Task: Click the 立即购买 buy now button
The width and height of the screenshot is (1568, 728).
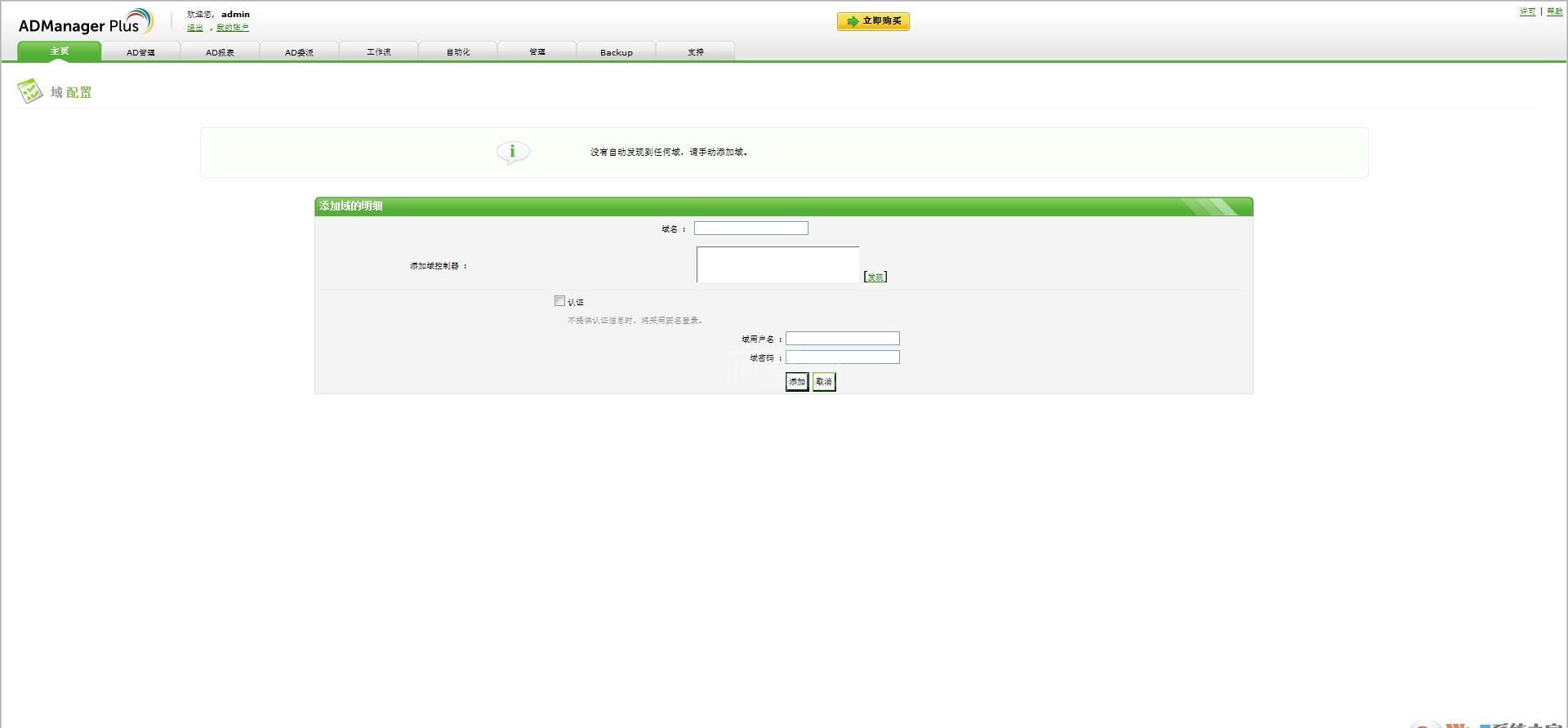Action: (x=873, y=21)
